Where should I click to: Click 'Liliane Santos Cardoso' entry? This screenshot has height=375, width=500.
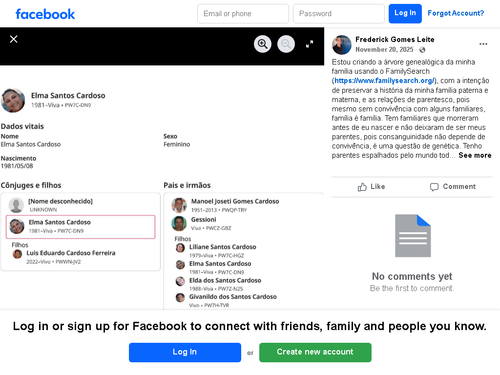coord(223,247)
